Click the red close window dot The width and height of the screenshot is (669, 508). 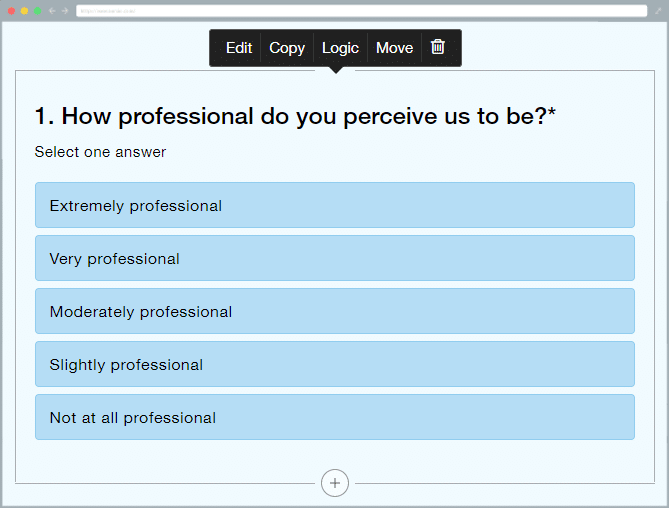tap(12, 11)
